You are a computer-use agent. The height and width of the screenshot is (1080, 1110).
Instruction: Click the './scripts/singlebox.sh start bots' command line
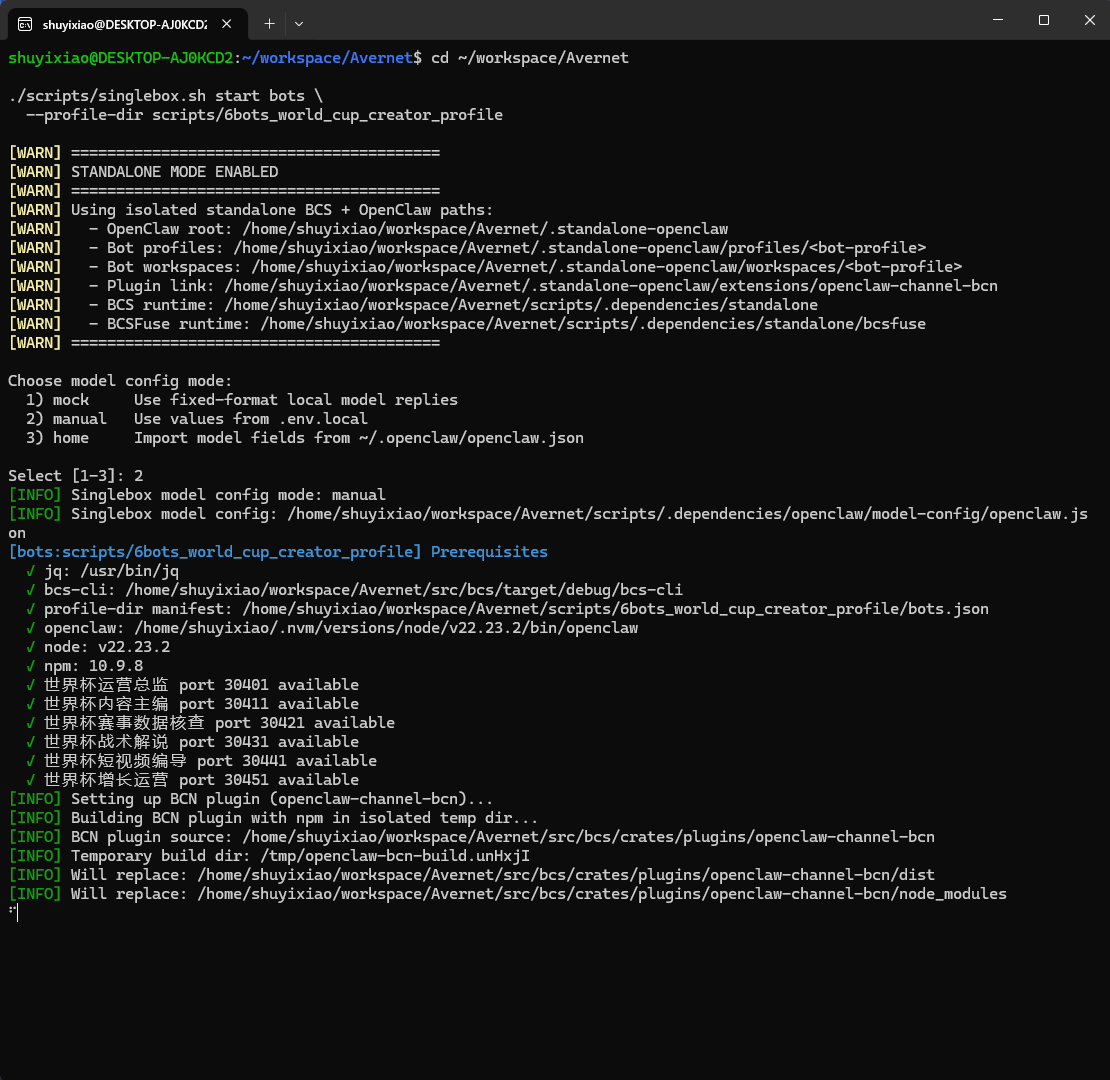[x=166, y=96]
